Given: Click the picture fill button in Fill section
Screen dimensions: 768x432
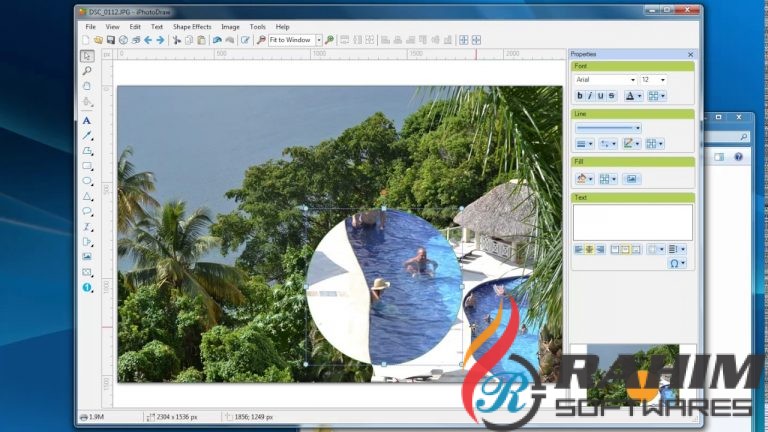Looking at the screenshot, I should tap(631, 179).
